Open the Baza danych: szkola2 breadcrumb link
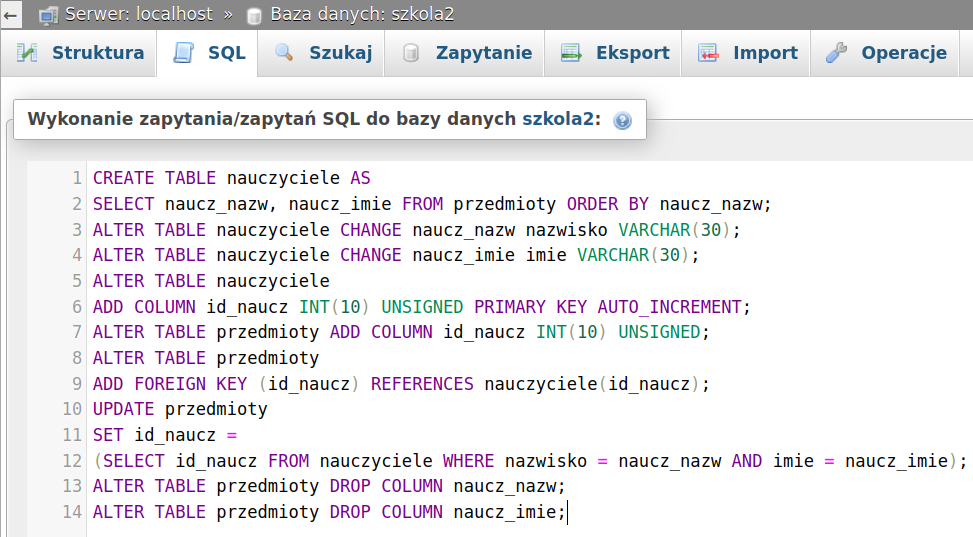 [x=362, y=14]
